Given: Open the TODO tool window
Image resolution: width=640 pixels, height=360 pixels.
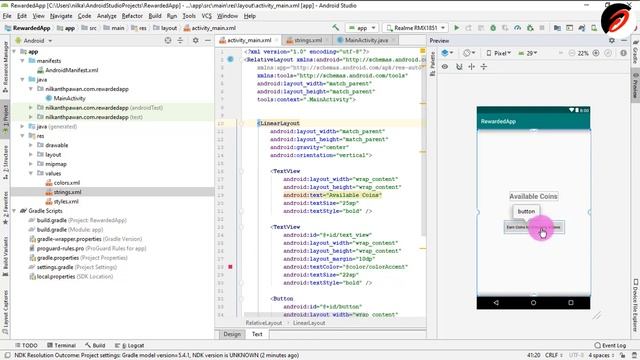Looking at the screenshot, I should 26,345.
